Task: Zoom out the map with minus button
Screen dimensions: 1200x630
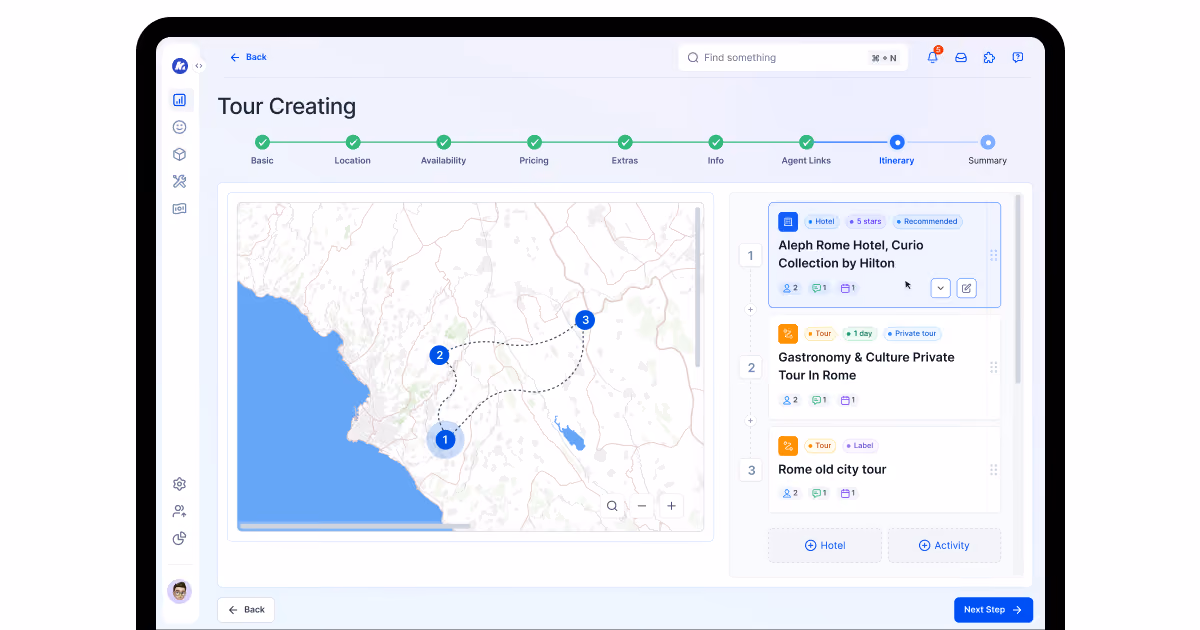Action: pyautogui.click(x=642, y=506)
